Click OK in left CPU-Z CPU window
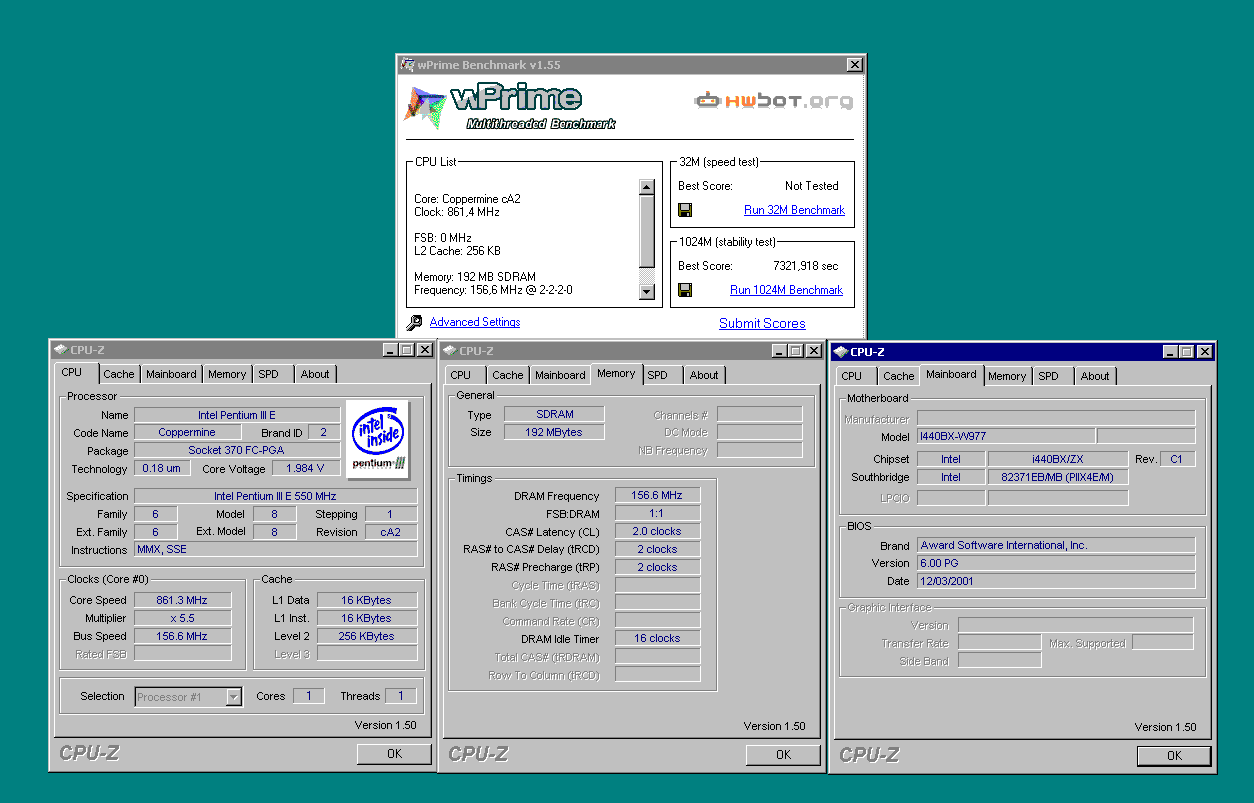 click(394, 754)
